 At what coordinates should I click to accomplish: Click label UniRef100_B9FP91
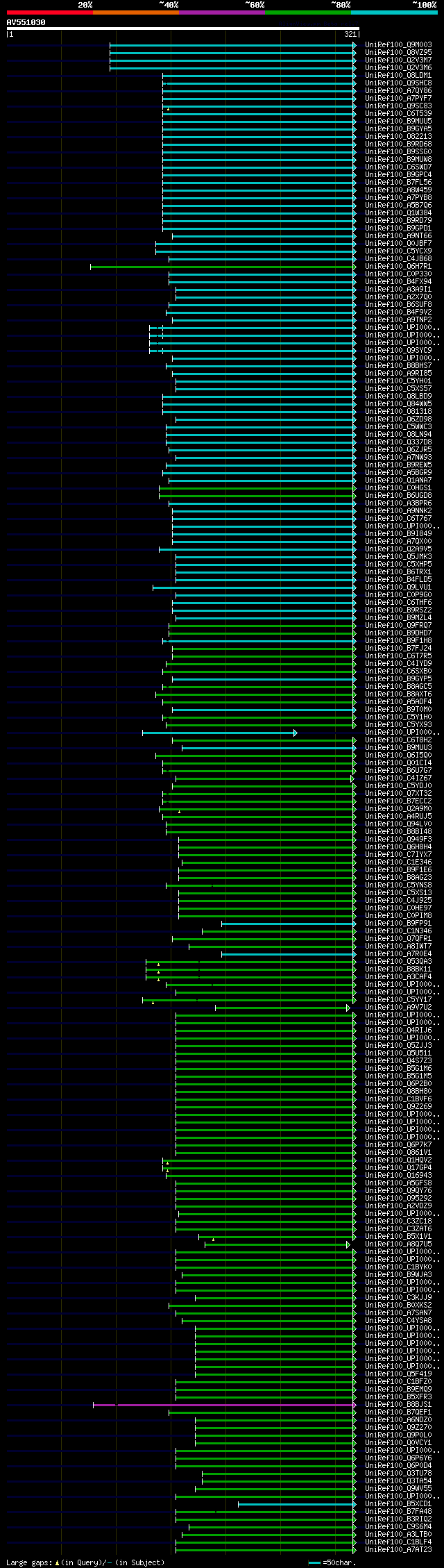point(398,924)
